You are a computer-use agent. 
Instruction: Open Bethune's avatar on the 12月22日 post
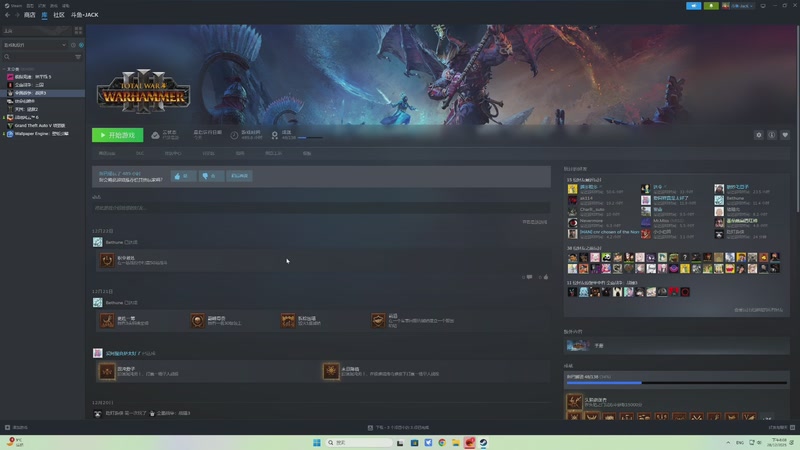pos(97,242)
